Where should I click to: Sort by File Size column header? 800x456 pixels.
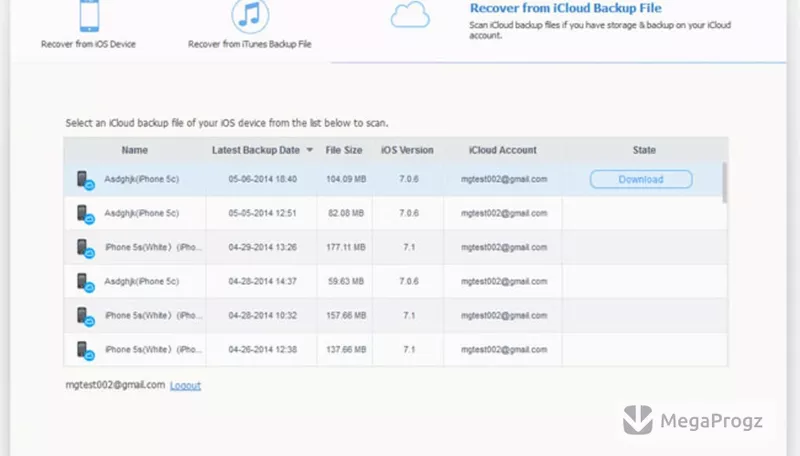click(344, 150)
